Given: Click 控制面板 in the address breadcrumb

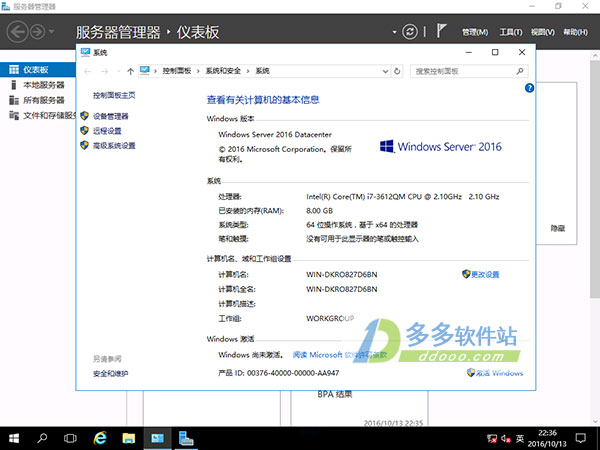Looking at the screenshot, I should tap(177, 71).
